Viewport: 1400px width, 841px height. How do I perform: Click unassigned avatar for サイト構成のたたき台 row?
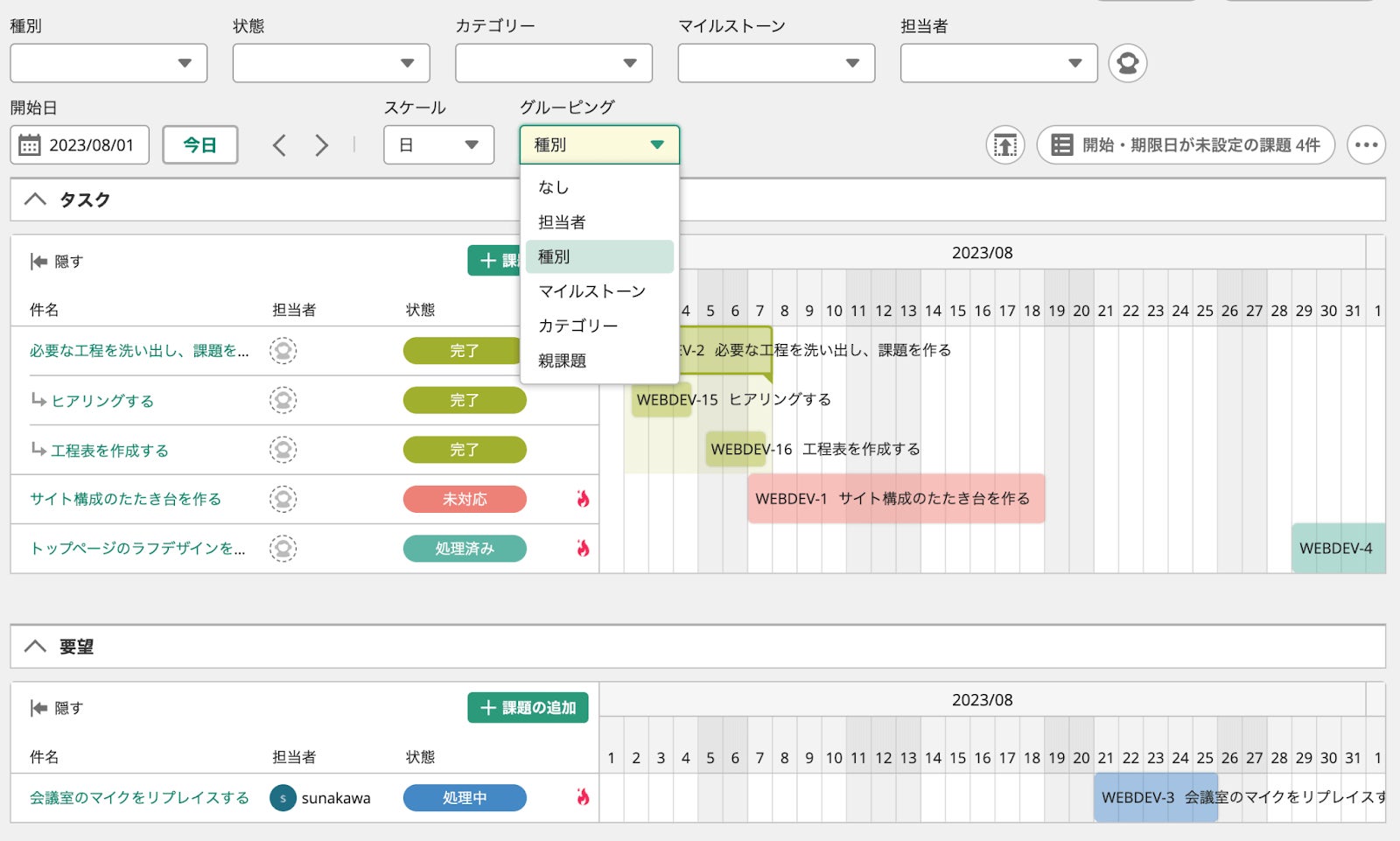pos(283,499)
